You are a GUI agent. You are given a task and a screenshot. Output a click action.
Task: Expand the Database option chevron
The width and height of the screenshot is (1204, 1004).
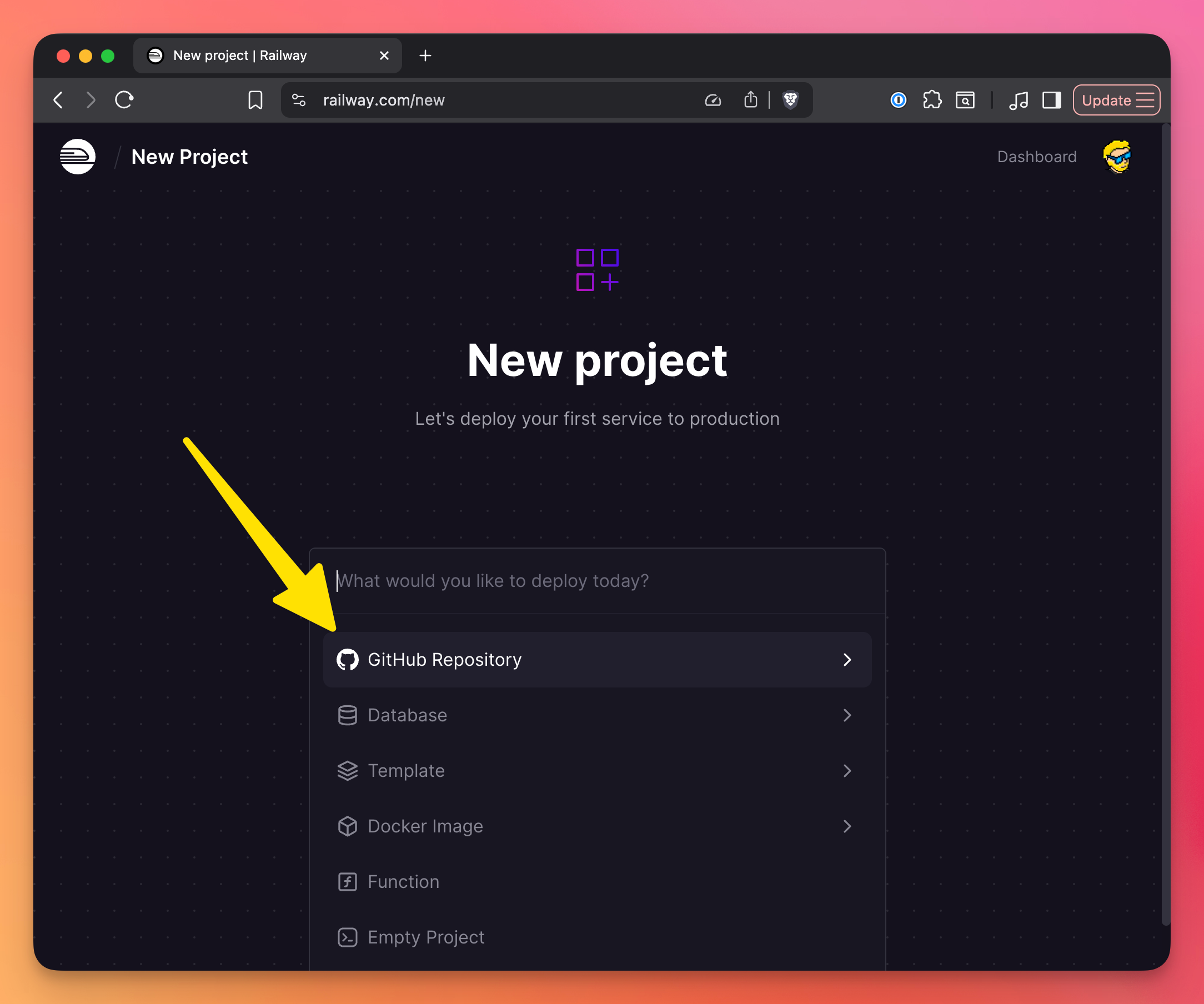point(847,715)
